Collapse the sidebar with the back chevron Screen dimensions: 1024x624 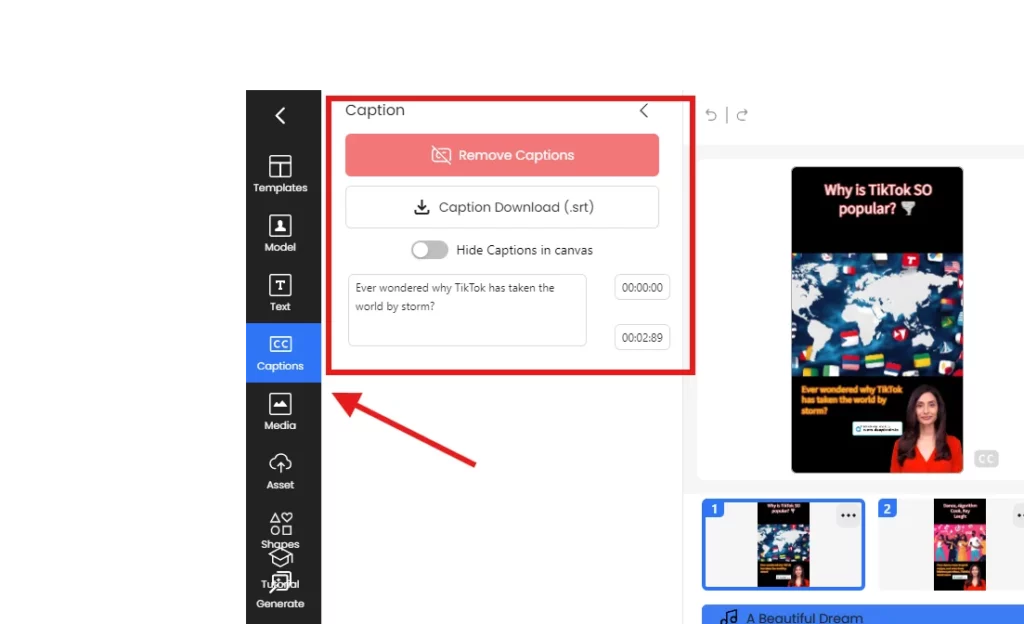(x=280, y=116)
